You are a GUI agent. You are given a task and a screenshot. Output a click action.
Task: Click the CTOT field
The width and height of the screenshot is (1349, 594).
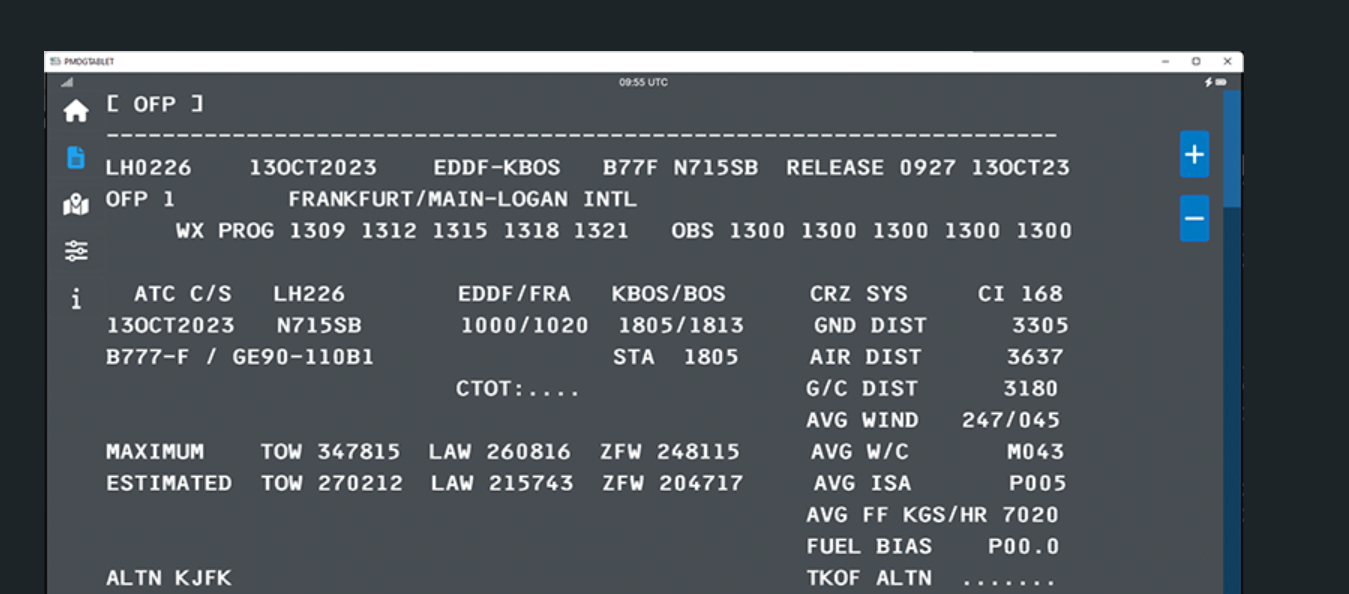click(x=518, y=389)
